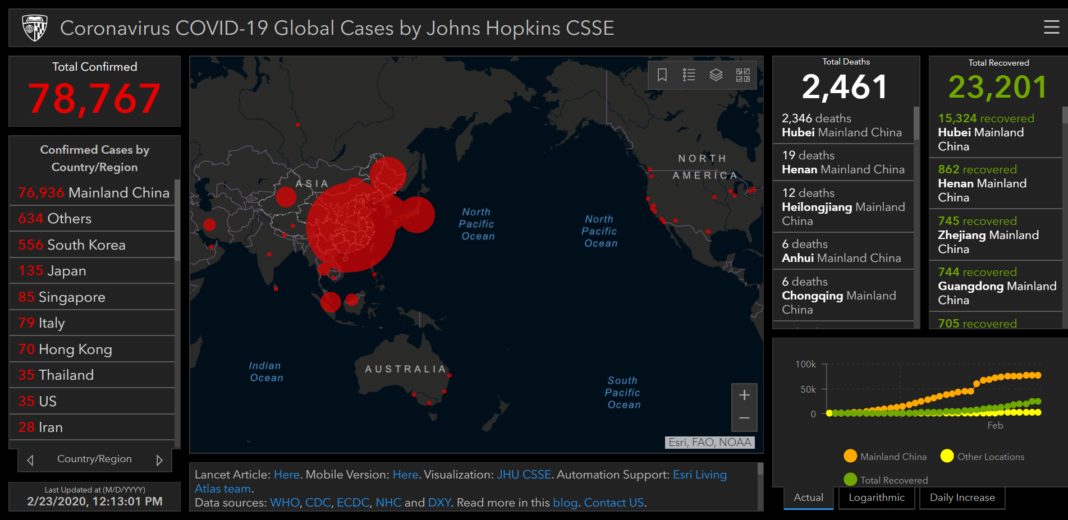Screen dimensions: 1068x520
Task: Open the JHU CSSE visualization link
Action: [x=524, y=474]
